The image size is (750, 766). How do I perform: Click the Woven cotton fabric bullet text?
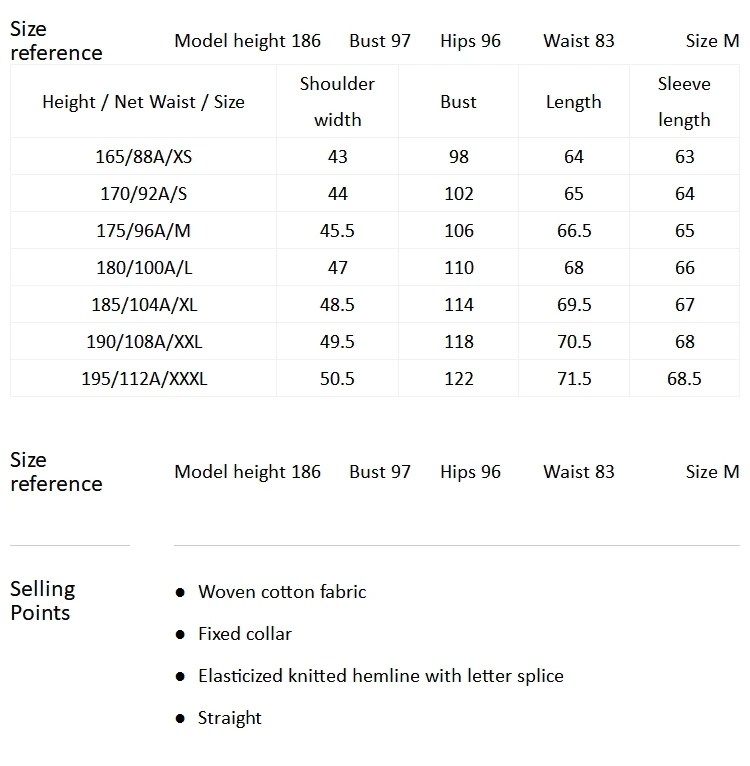pyautogui.click(x=282, y=592)
